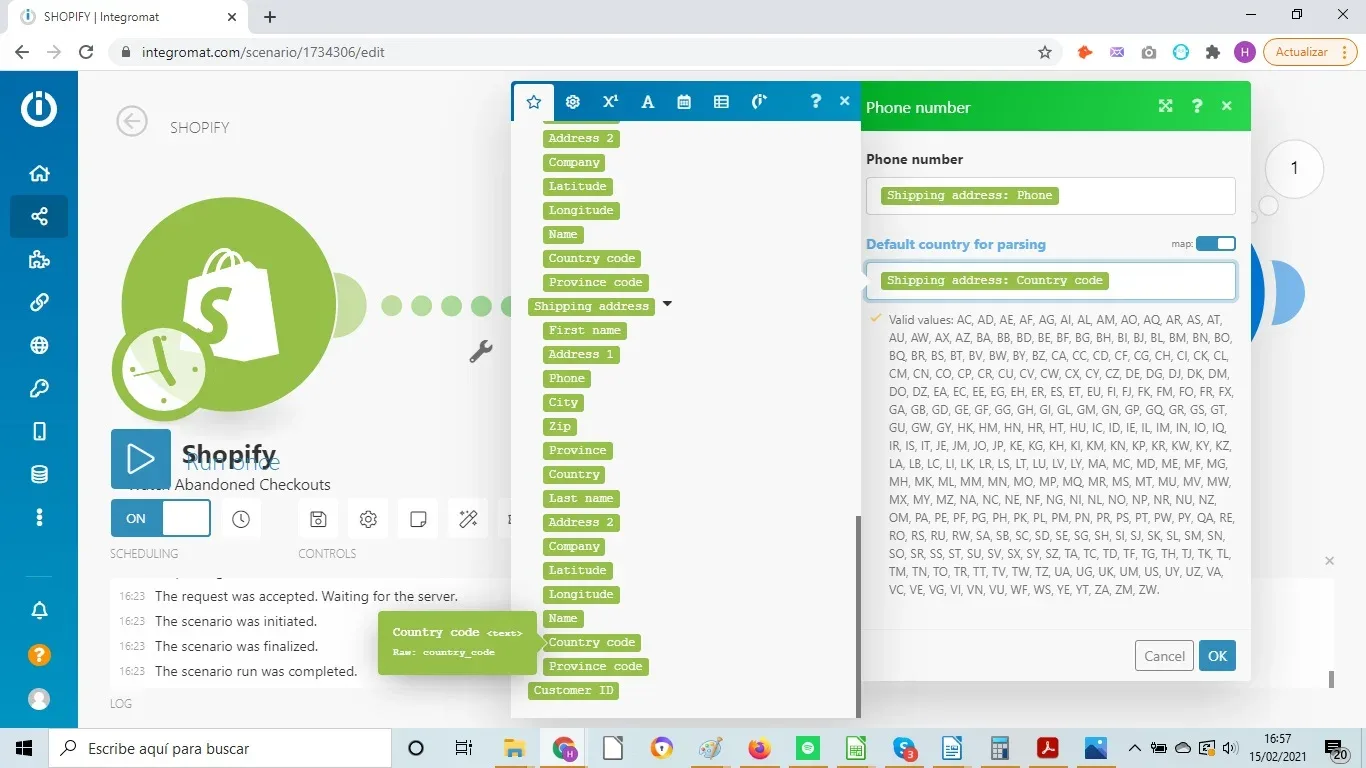Open schedule settings clock icon
This screenshot has height=768, width=1366.
click(241, 519)
